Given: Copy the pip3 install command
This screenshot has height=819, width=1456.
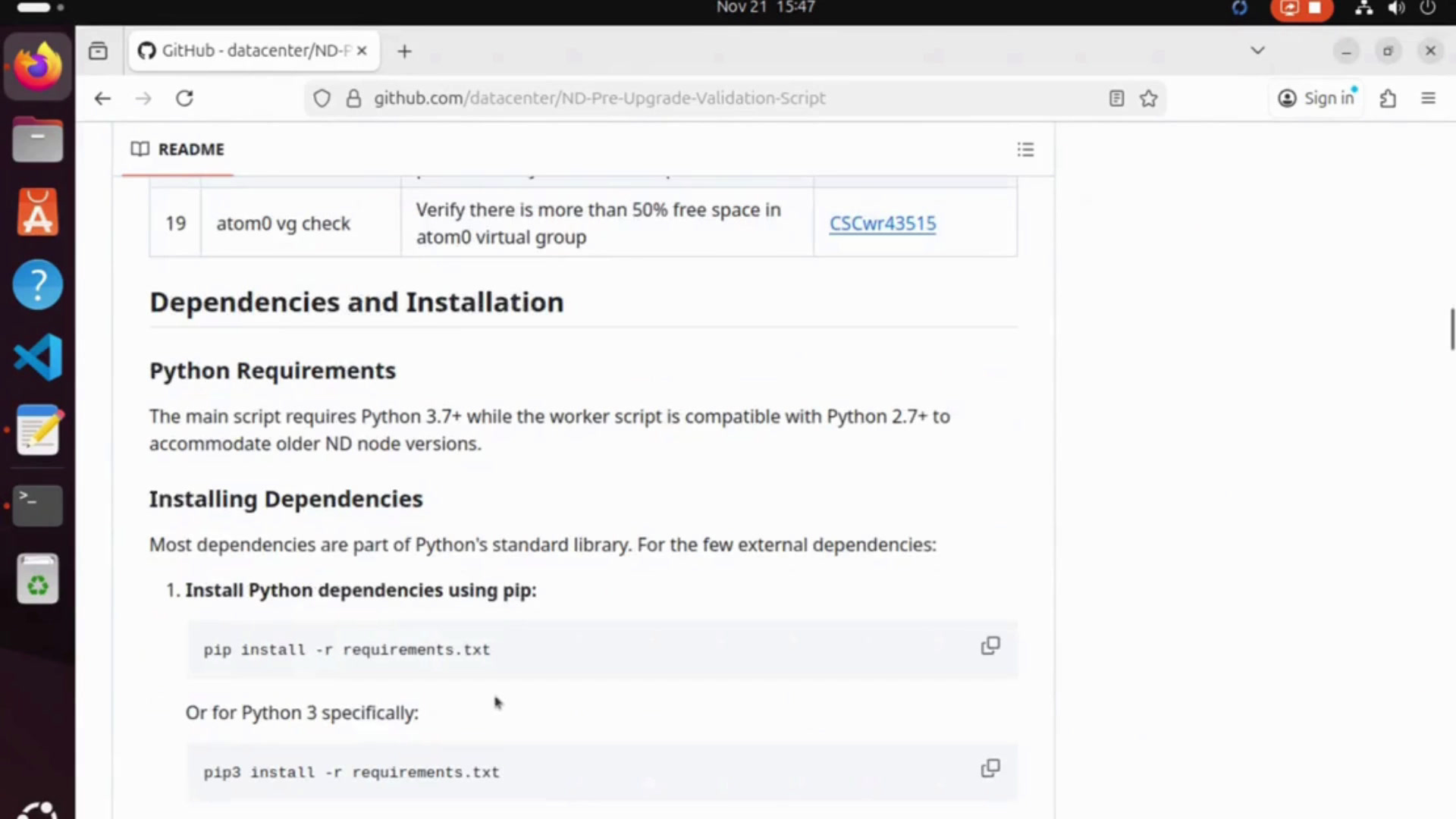Looking at the screenshot, I should tap(990, 768).
